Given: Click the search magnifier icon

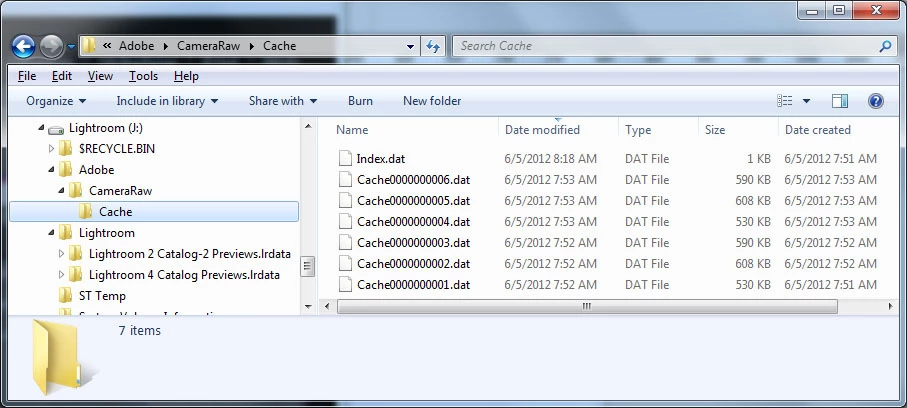Looking at the screenshot, I should 886,46.
